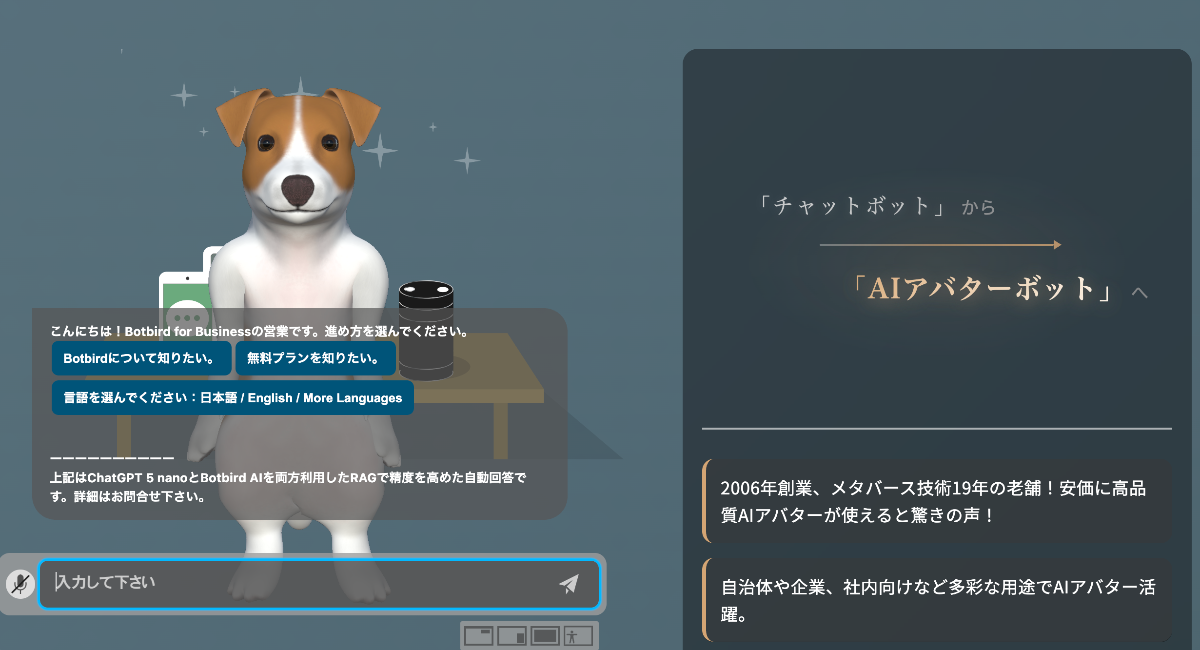The image size is (1200, 650).
Task: Click the 無料プランを知りたい button
Action: click(315, 358)
